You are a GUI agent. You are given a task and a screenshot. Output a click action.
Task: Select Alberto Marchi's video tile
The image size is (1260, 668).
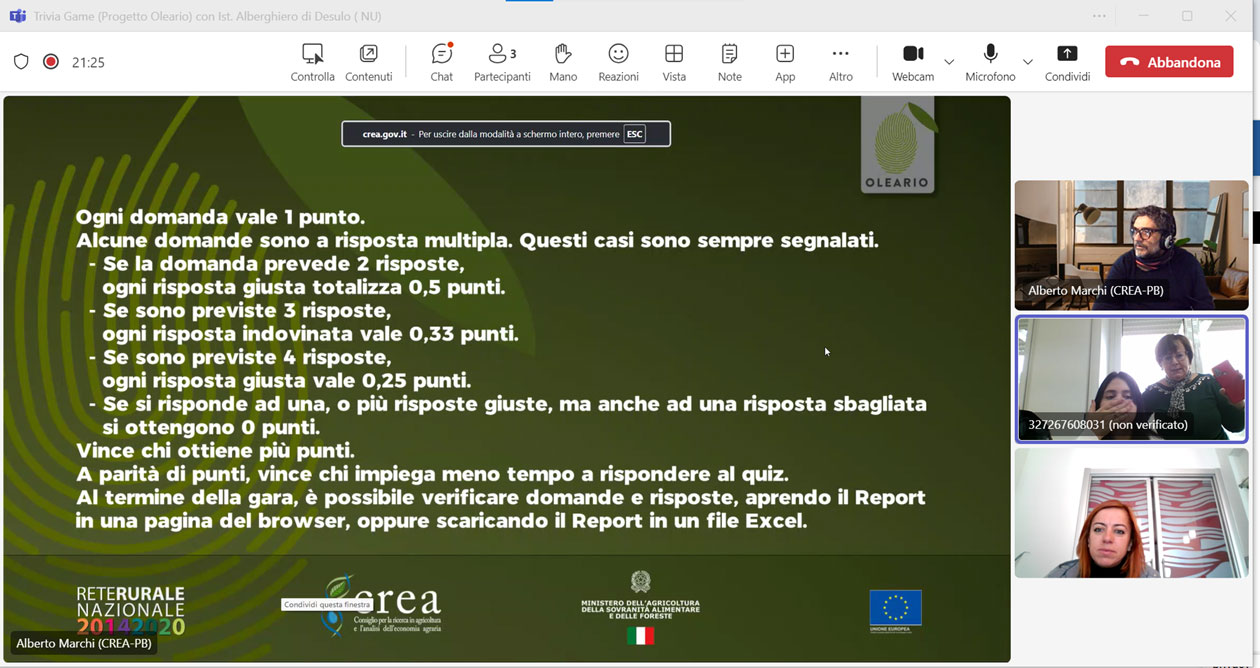click(1131, 245)
